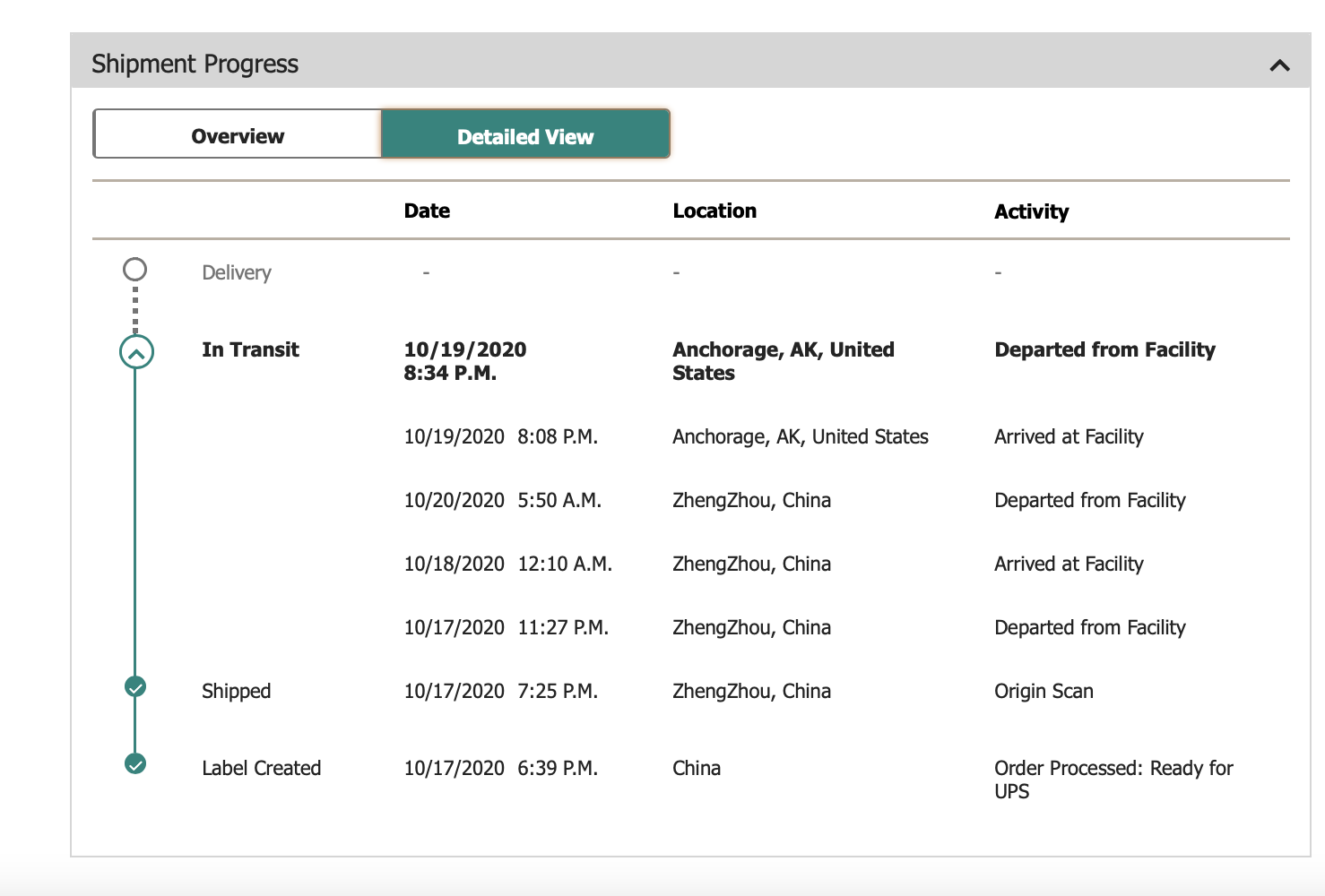Screen dimensions: 1325x896
Task: Collapse the In Transit circle chevron icon
Action: pos(136,352)
